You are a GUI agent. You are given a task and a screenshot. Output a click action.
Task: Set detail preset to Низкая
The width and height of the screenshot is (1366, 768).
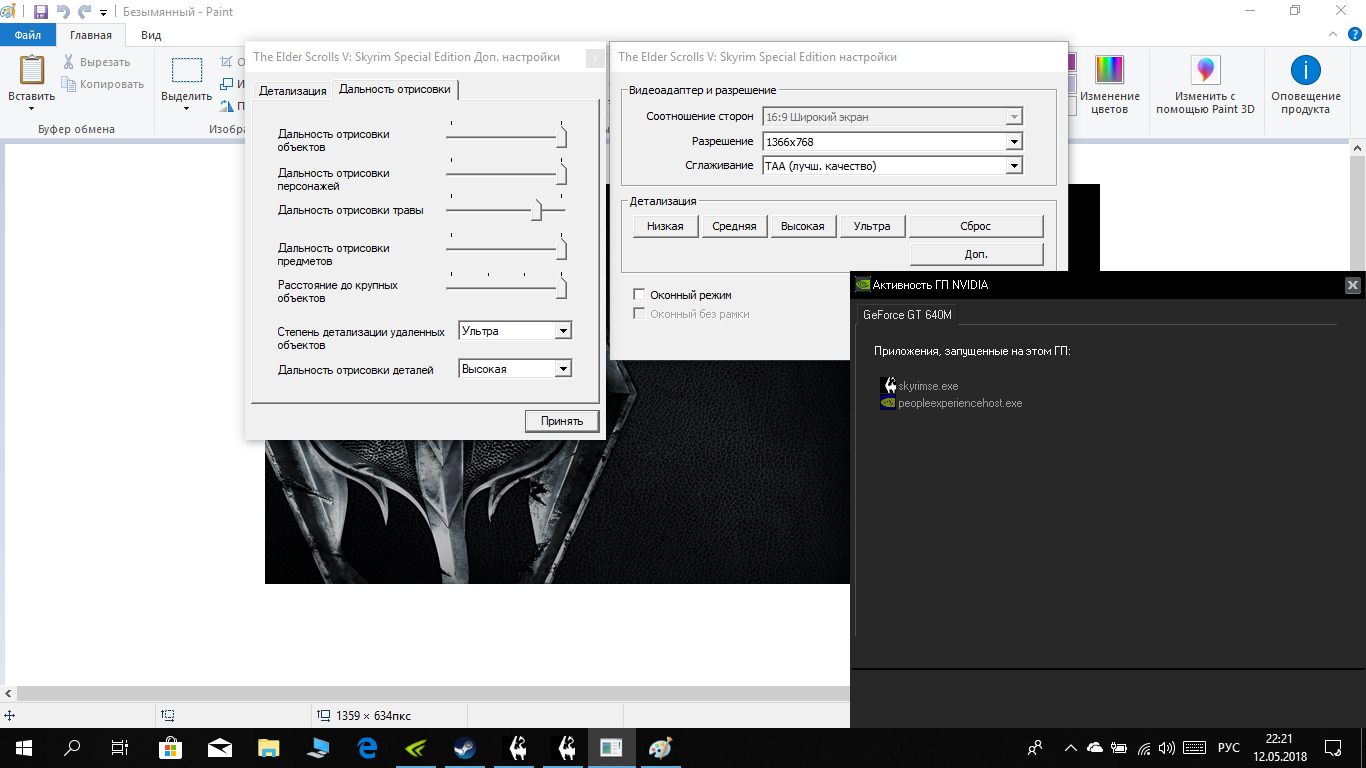(665, 226)
